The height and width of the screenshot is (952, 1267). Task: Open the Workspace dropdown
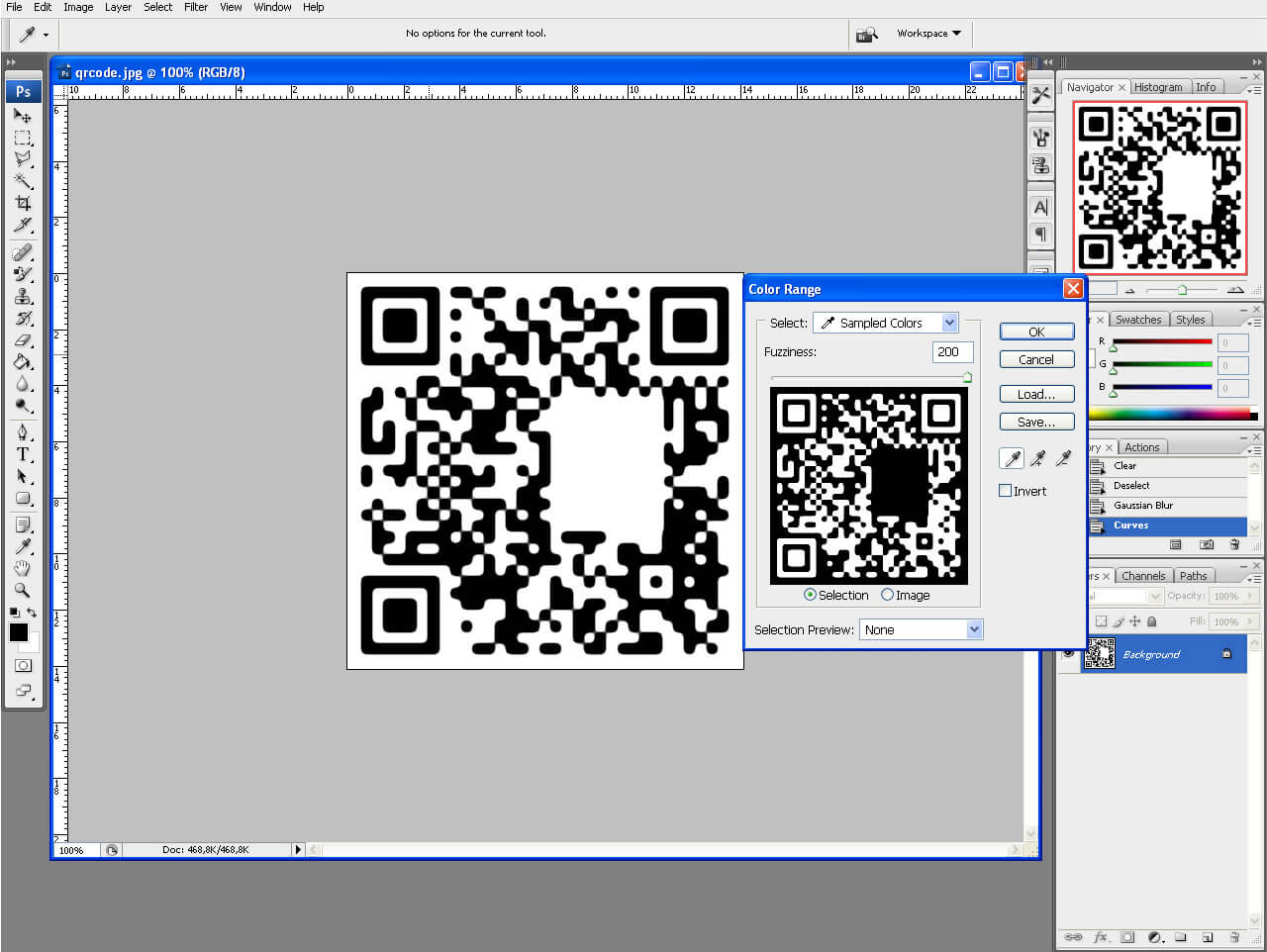click(x=928, y=34)
